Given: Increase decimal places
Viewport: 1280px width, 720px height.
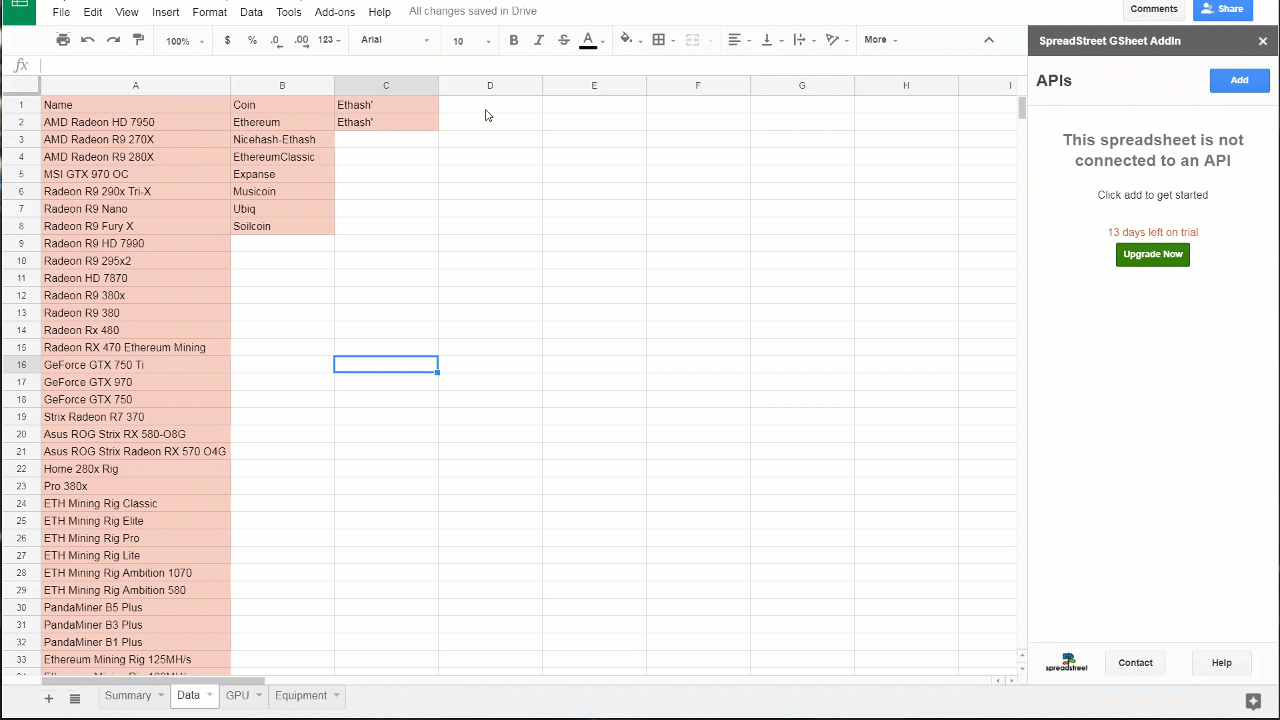Looking at the screenshot, I should [x=301, y=40].
